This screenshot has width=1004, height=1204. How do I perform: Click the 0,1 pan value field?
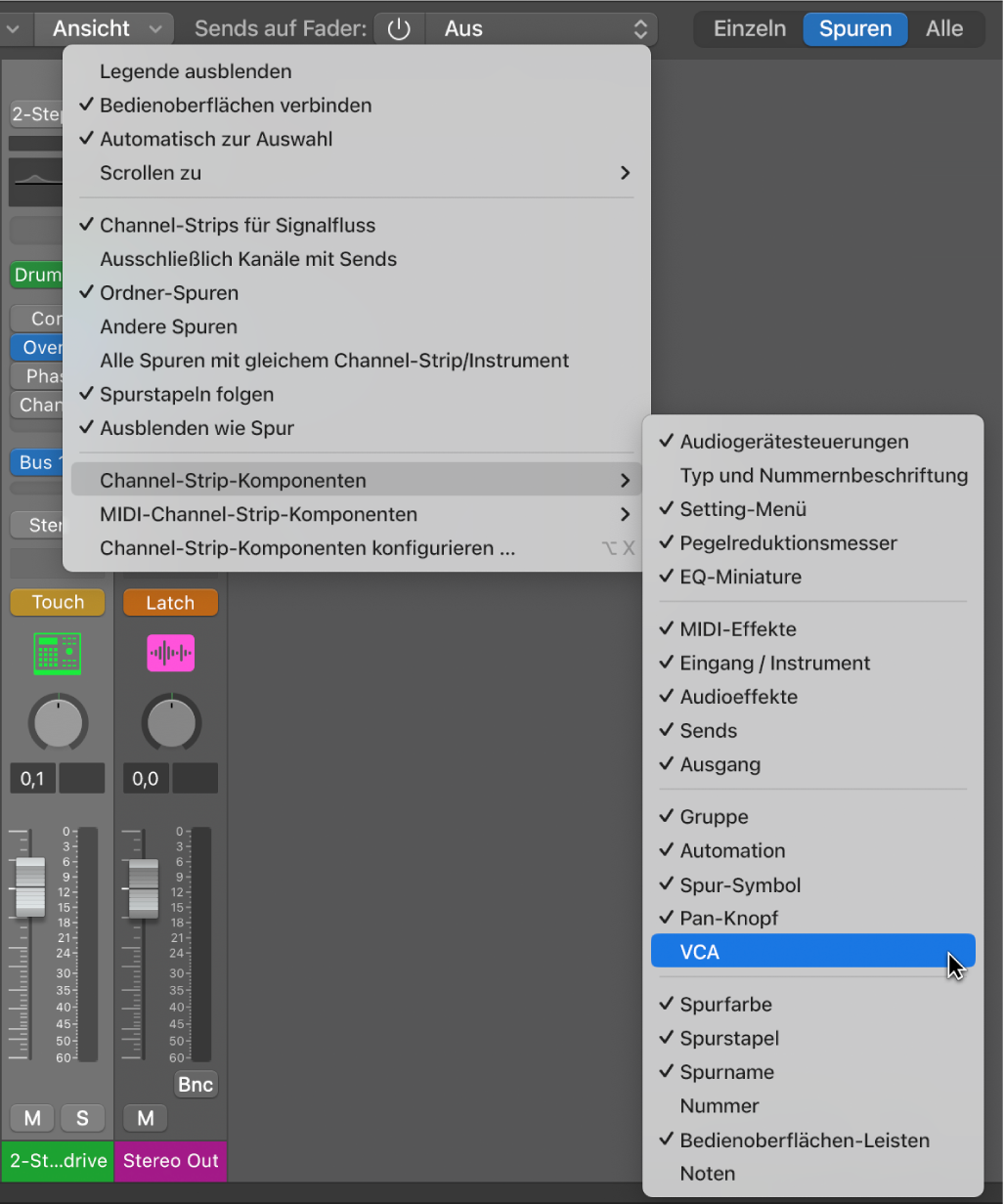point(33,779)
